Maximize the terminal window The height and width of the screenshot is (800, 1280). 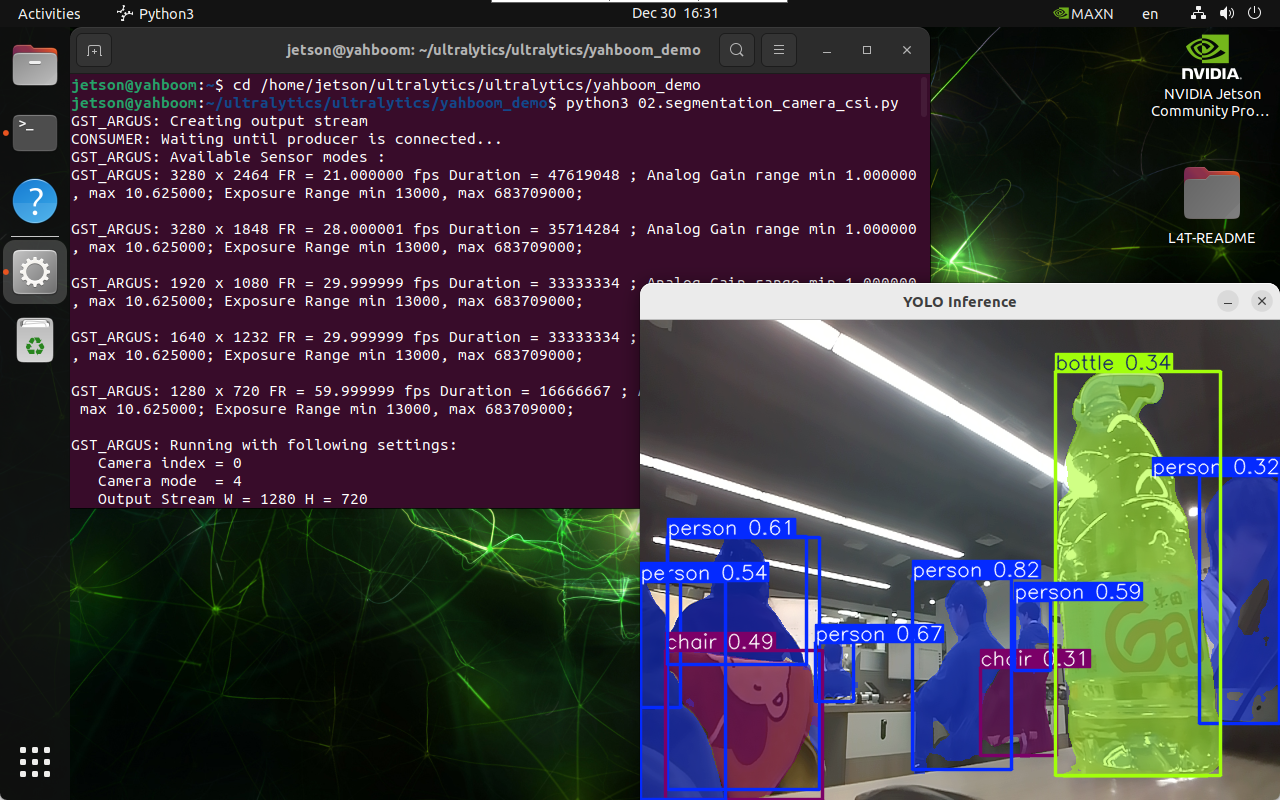pyautogui.click(x=867, y=50)
